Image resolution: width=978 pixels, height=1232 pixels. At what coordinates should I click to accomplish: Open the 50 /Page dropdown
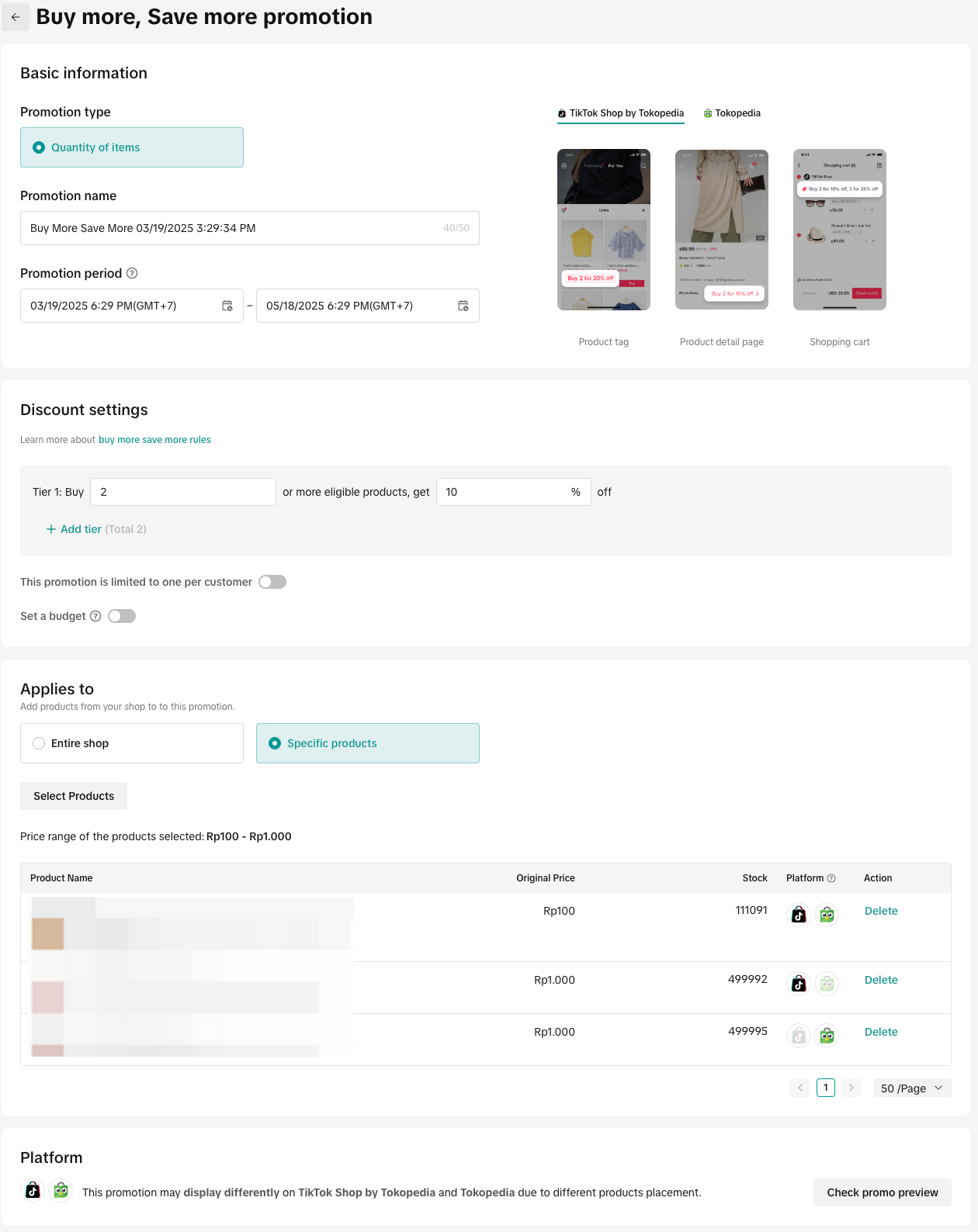point(912,1088)
